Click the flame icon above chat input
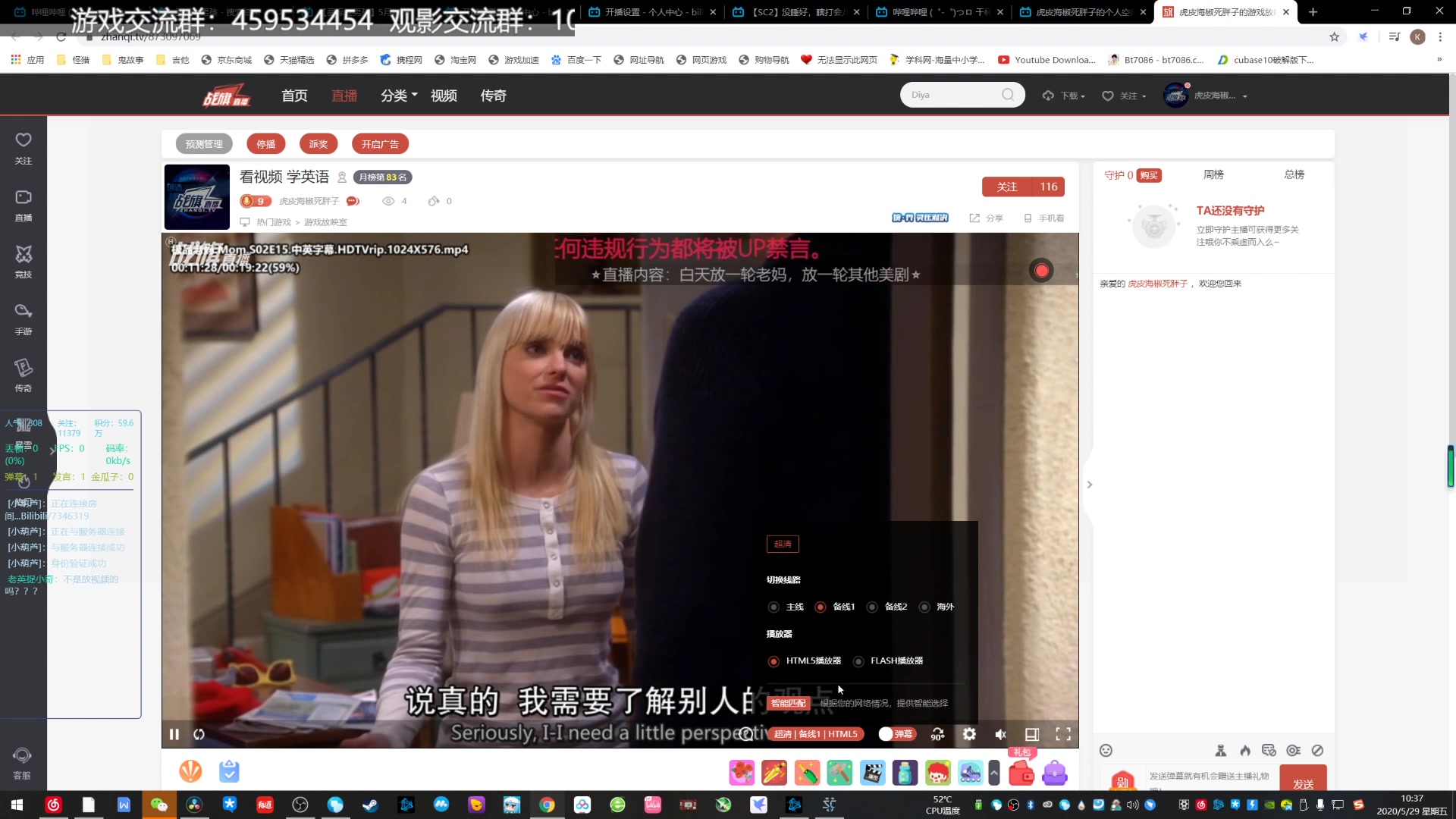The image size is (1456, 819). point(1245,750)
